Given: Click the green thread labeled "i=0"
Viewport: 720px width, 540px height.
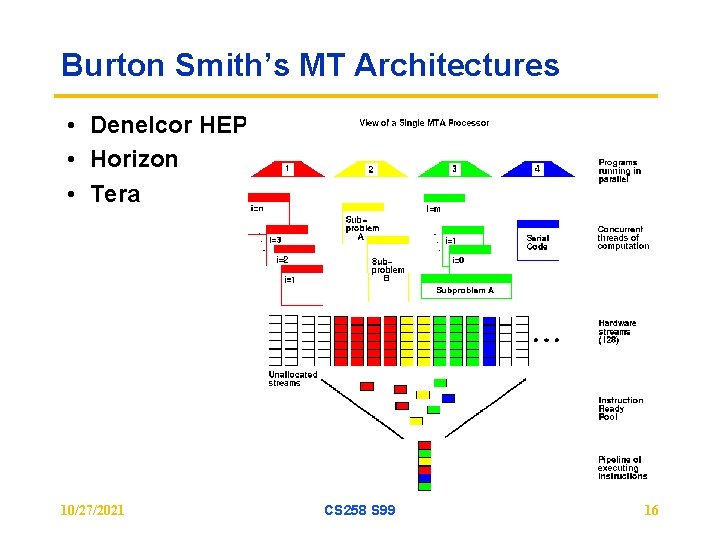Looking at the screenshot, I should coord(470,254).
